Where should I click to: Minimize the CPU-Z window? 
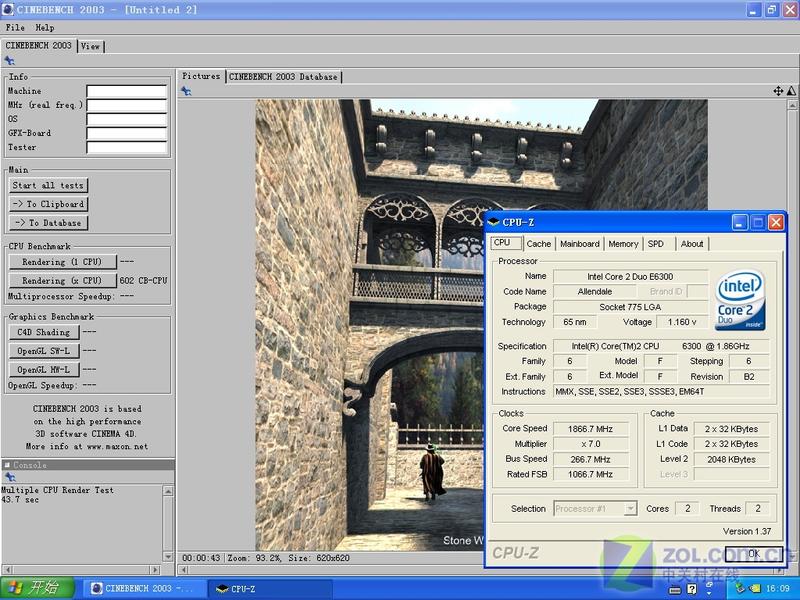[740, 222]
